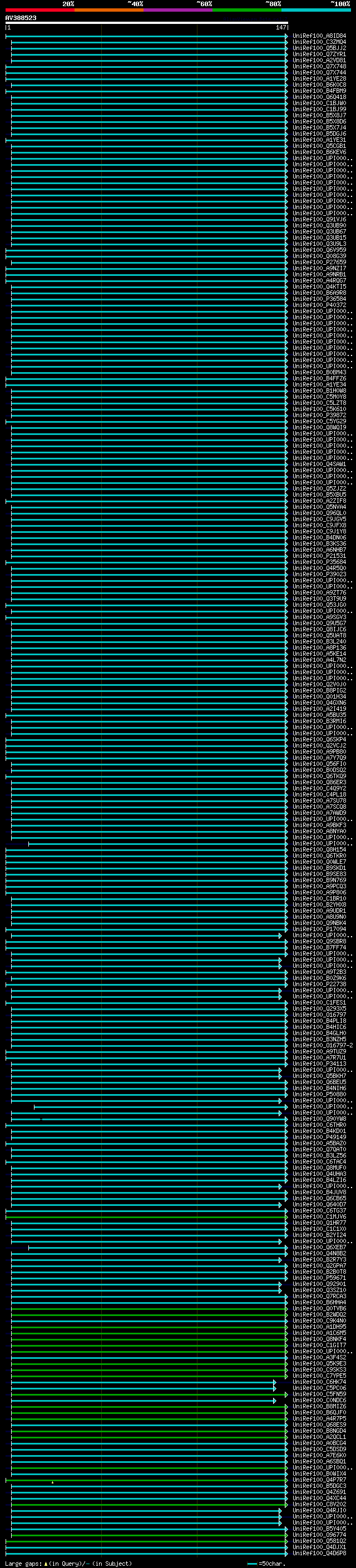Select hit UniRef100_P36584

319,299
